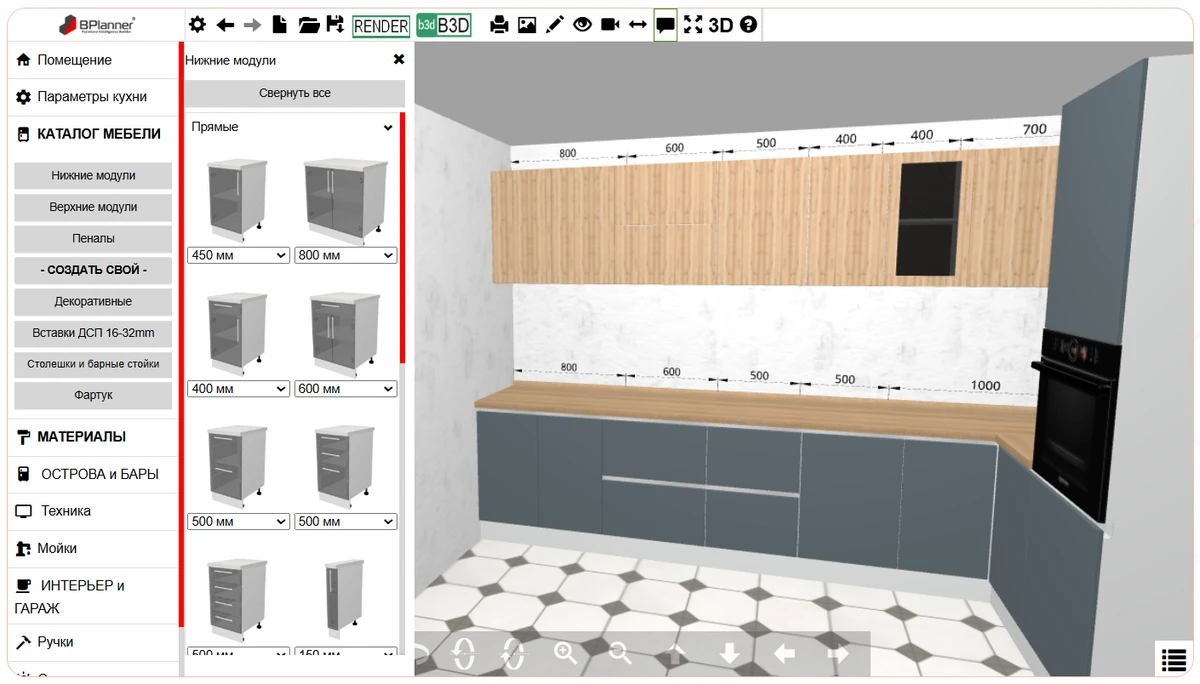The width and height of the screenshot is (1200, 684).
Task: Click the fullscreen expand icon
Action: (x=693, y=25)
